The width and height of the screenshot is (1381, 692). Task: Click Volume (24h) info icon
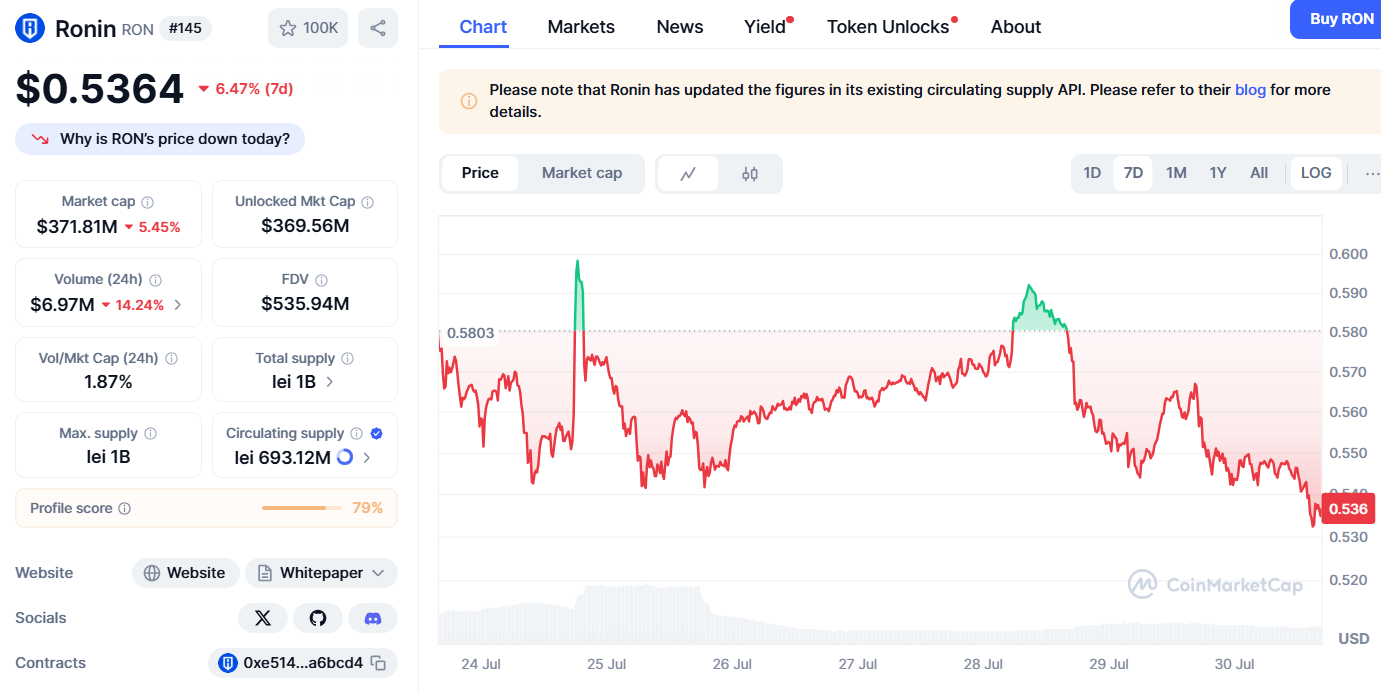(x=155, y=280)
